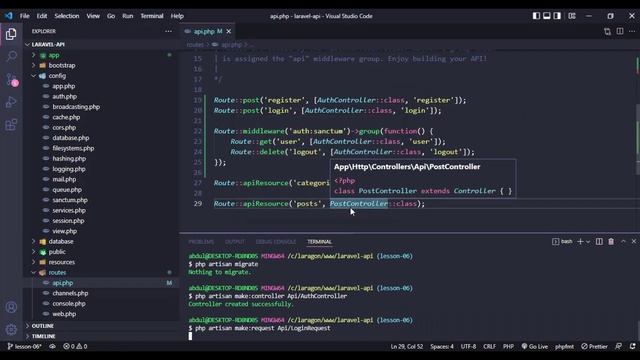This screenshot has width=640, height=360.
Task: Expand the database folder
Action: tap(101, 242)
